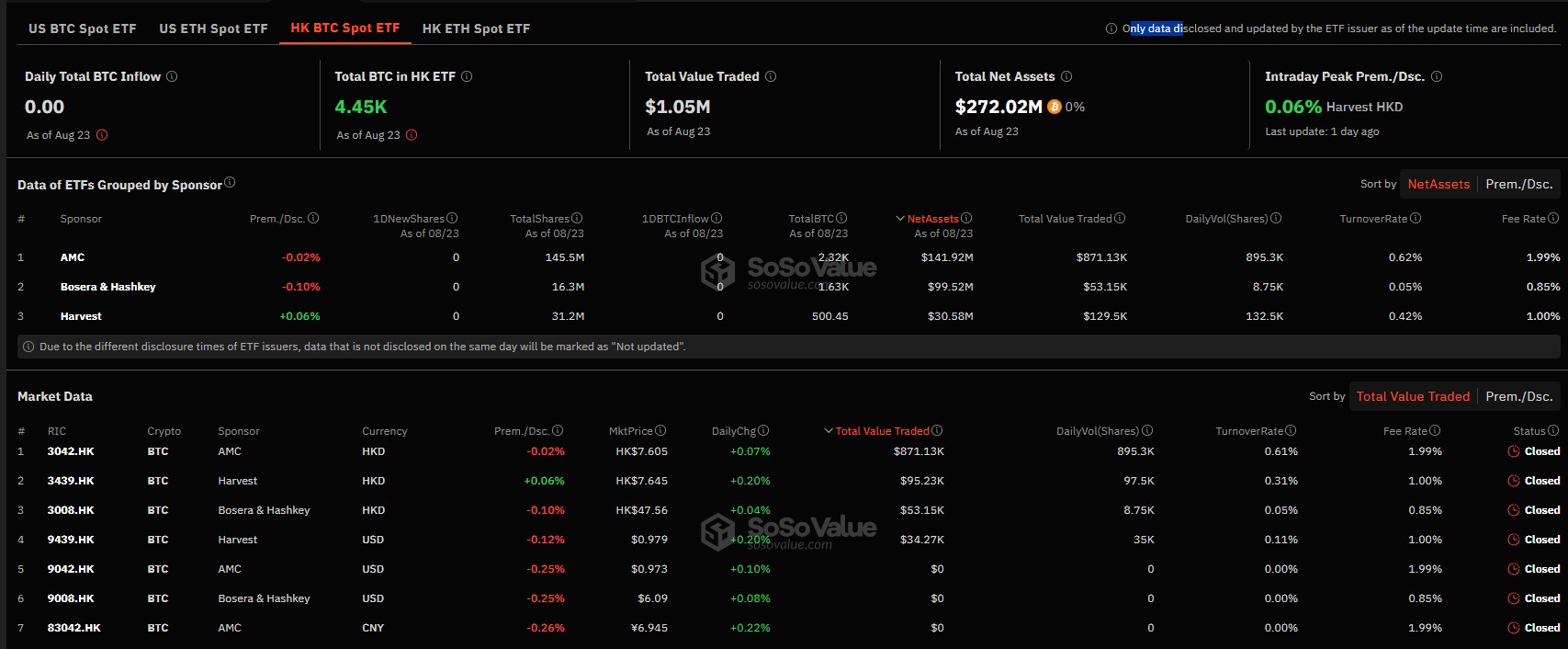The height and width of the screenshot is (649, 1568).
Task: Click the RIC column header
Action: click(x=57, y=431)
